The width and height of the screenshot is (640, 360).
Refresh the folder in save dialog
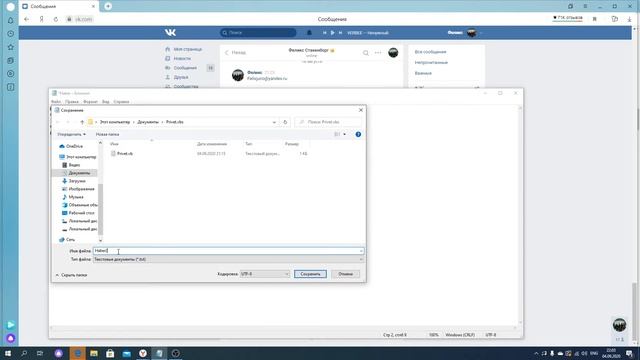(285, 122)
